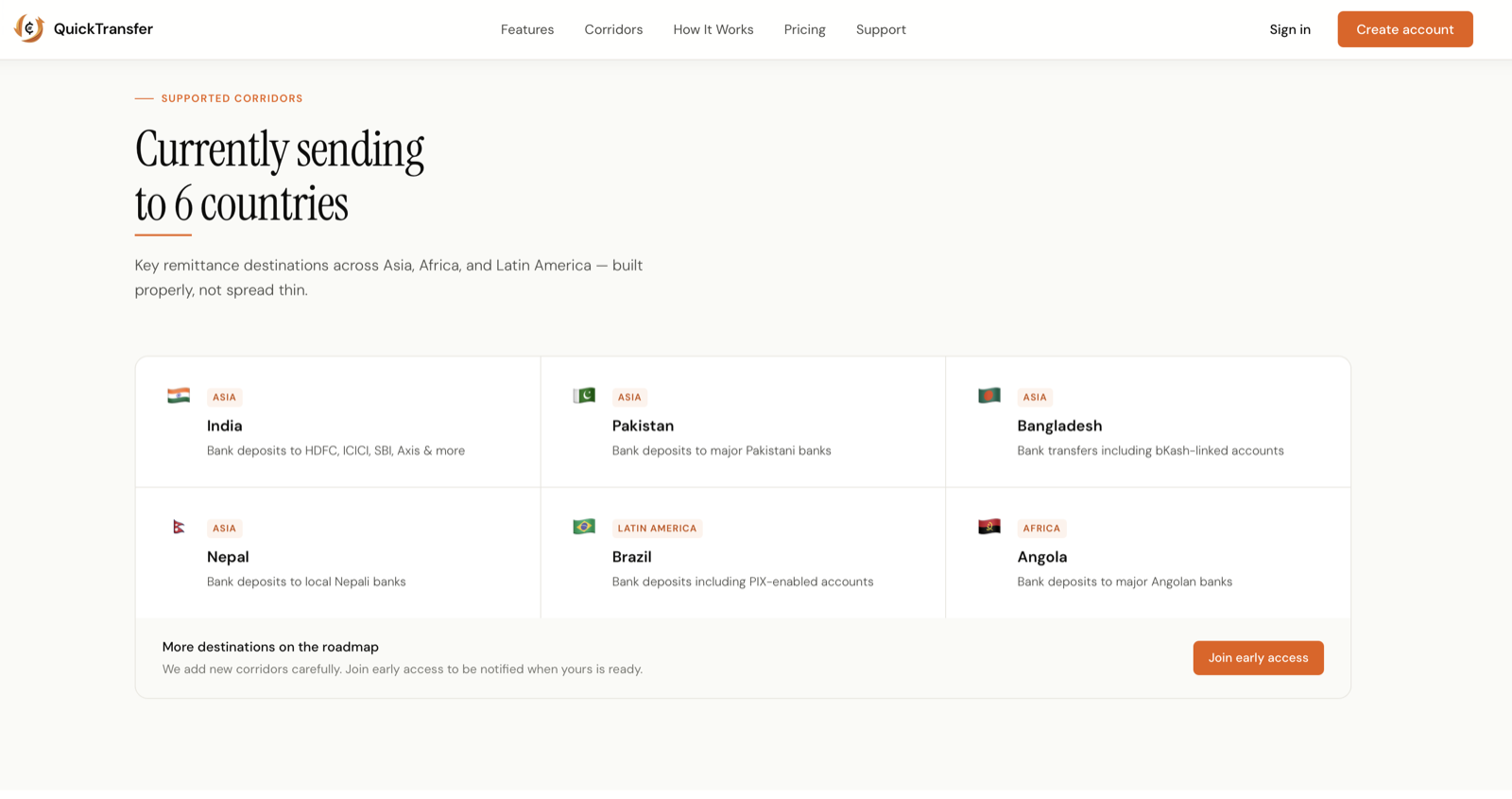Click the Africa region tag
The height and width of the screenshot is (799, 1512).
pos(1041,529)
